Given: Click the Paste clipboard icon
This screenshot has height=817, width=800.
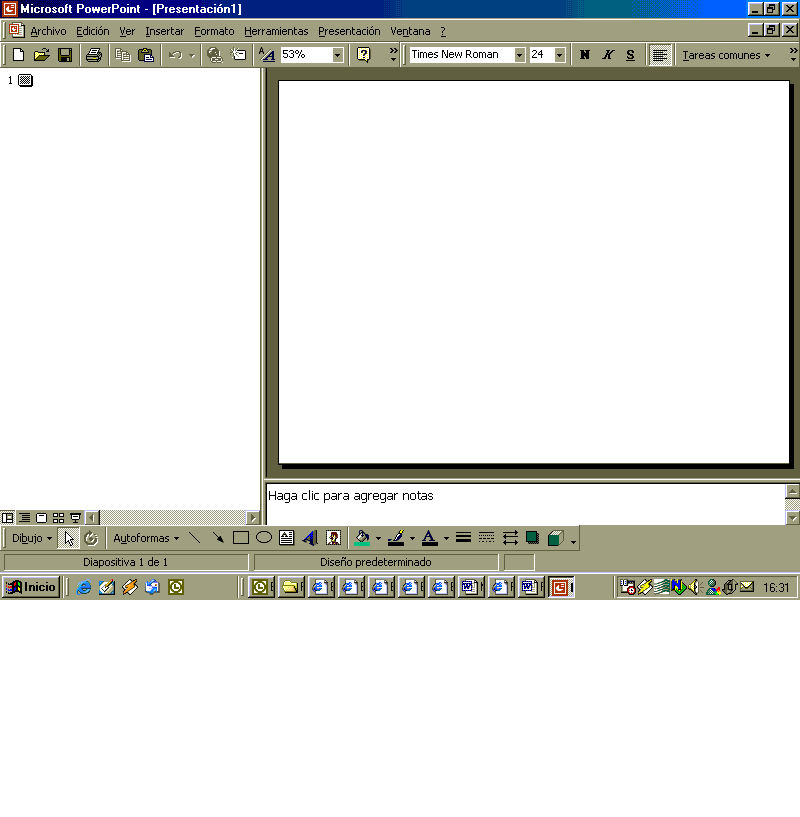Looking at the screenshot, I should [146, 55].
